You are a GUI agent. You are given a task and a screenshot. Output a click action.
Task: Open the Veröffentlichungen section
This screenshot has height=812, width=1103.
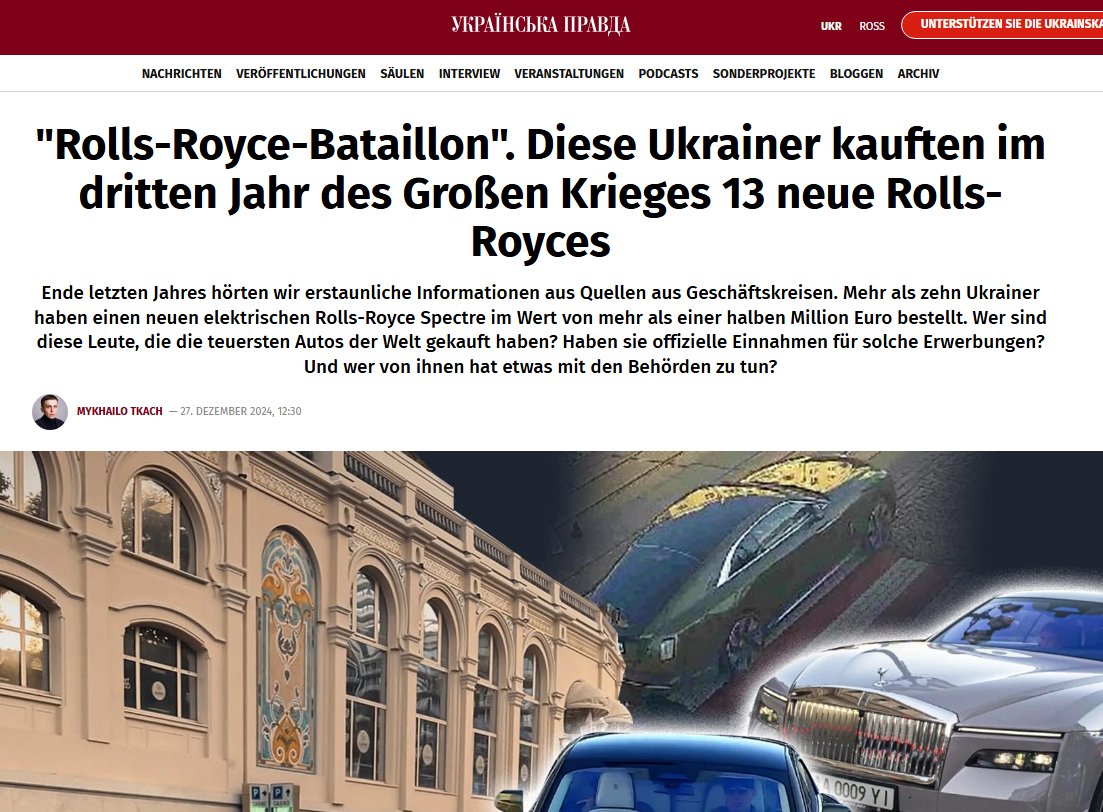[300, 73]
